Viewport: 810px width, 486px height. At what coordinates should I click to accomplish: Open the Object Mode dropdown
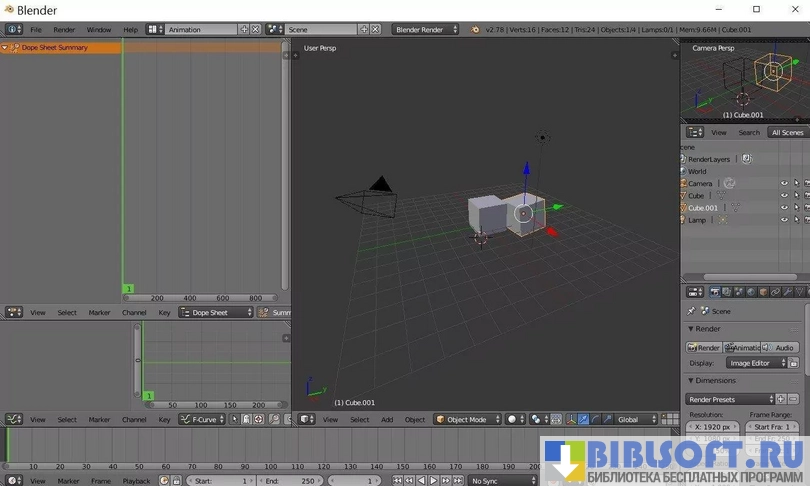click(x=466, y=420)
